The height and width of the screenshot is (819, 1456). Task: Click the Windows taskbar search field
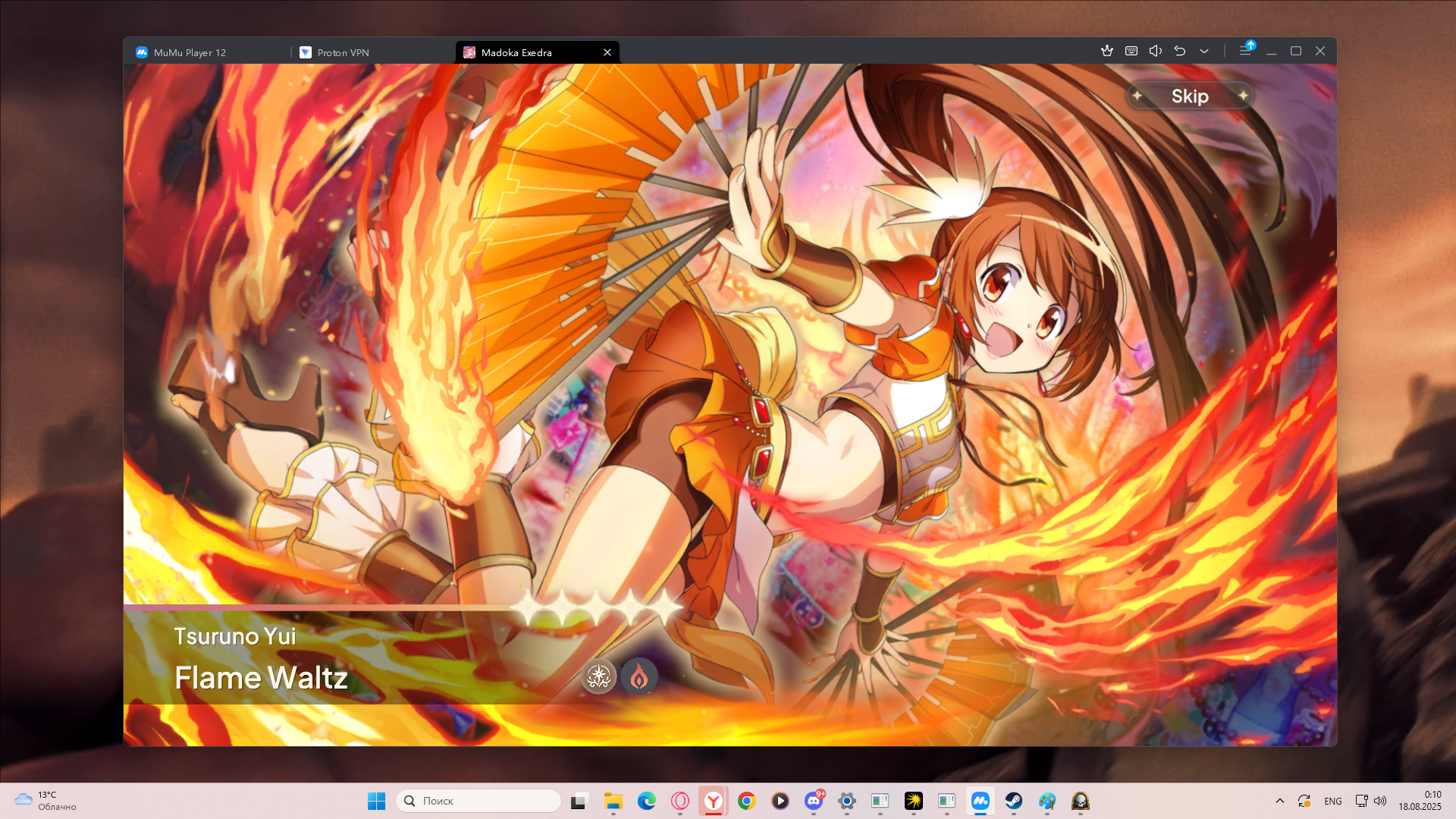click(x=479, y=801)
